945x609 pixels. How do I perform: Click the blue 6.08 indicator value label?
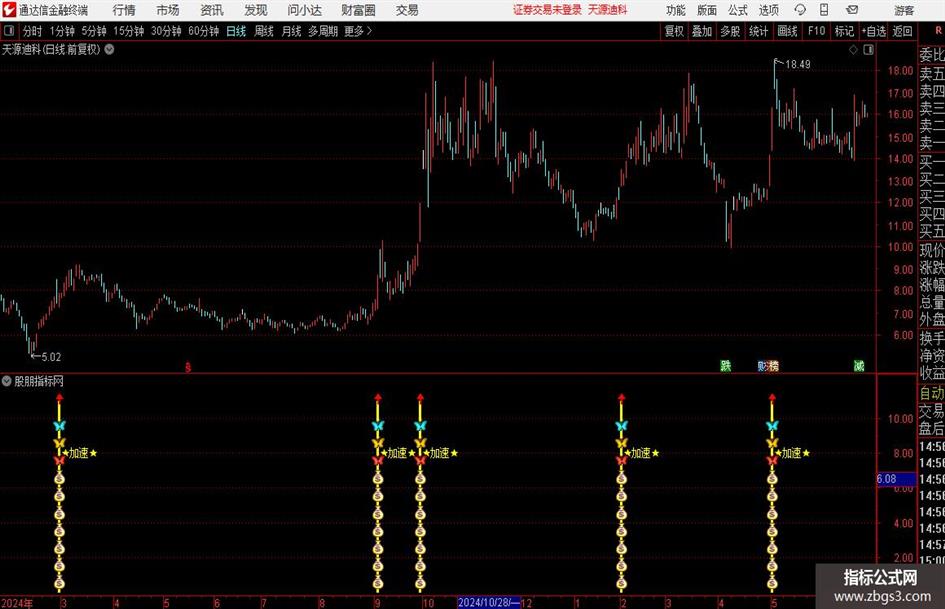[896, 479]
